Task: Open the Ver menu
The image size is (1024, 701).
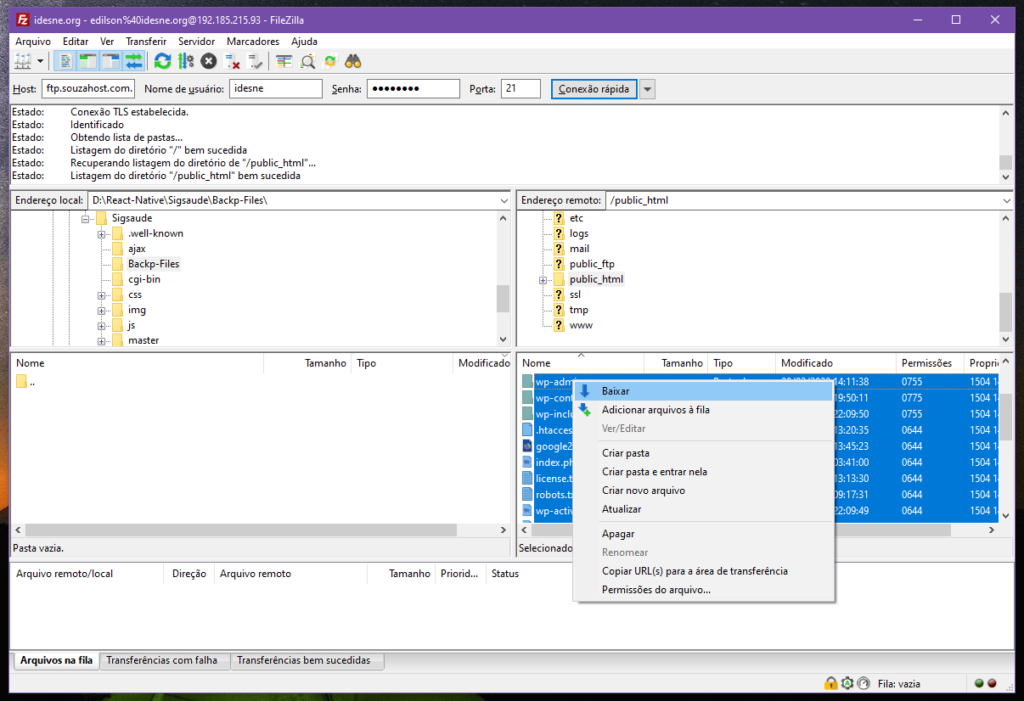Action: click(x=107, y=41)
